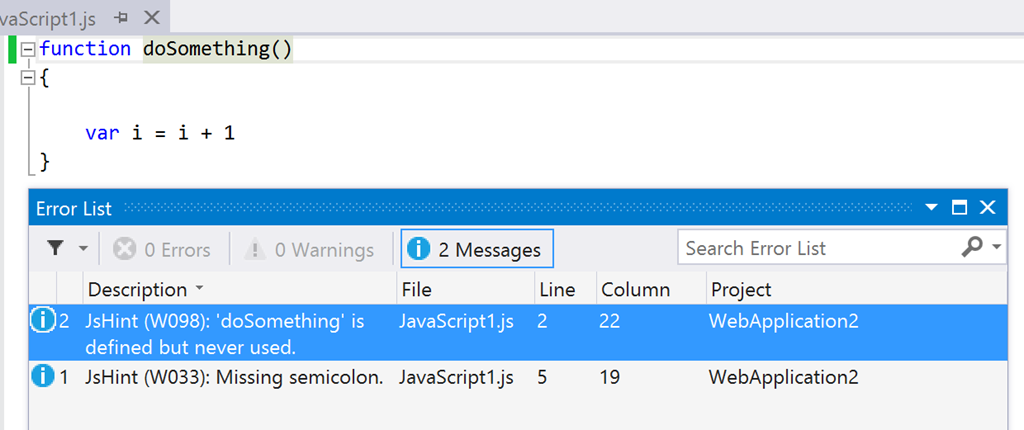Maximize the Error List panel

point(960,208)
